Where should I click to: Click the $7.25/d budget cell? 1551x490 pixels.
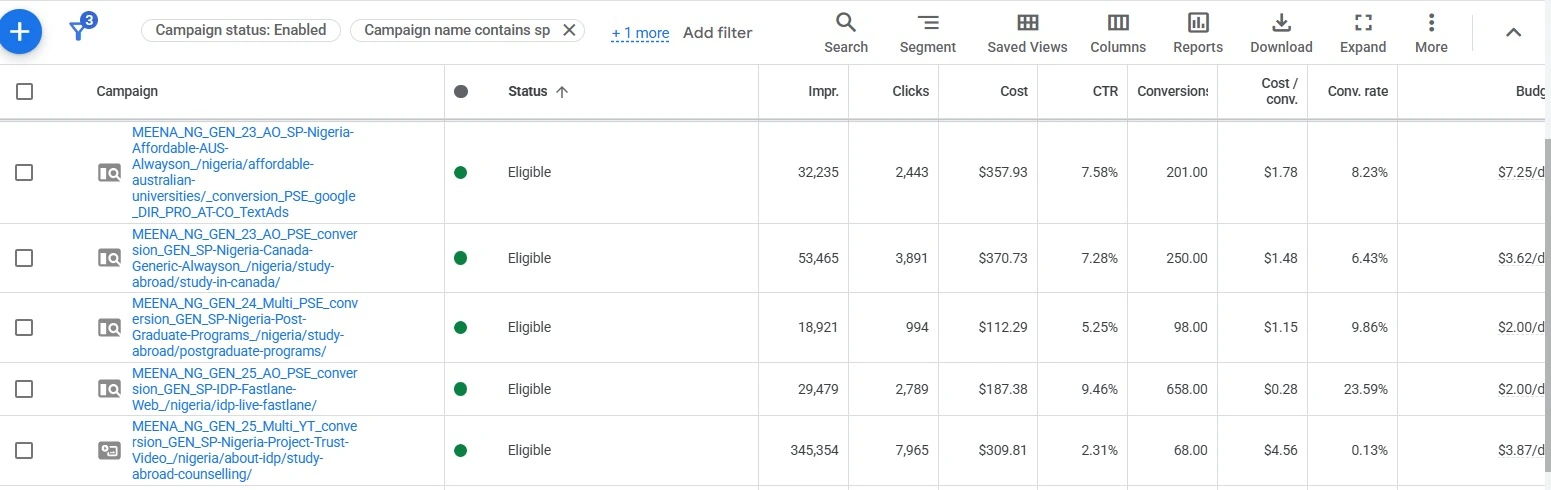point(1523,172)
